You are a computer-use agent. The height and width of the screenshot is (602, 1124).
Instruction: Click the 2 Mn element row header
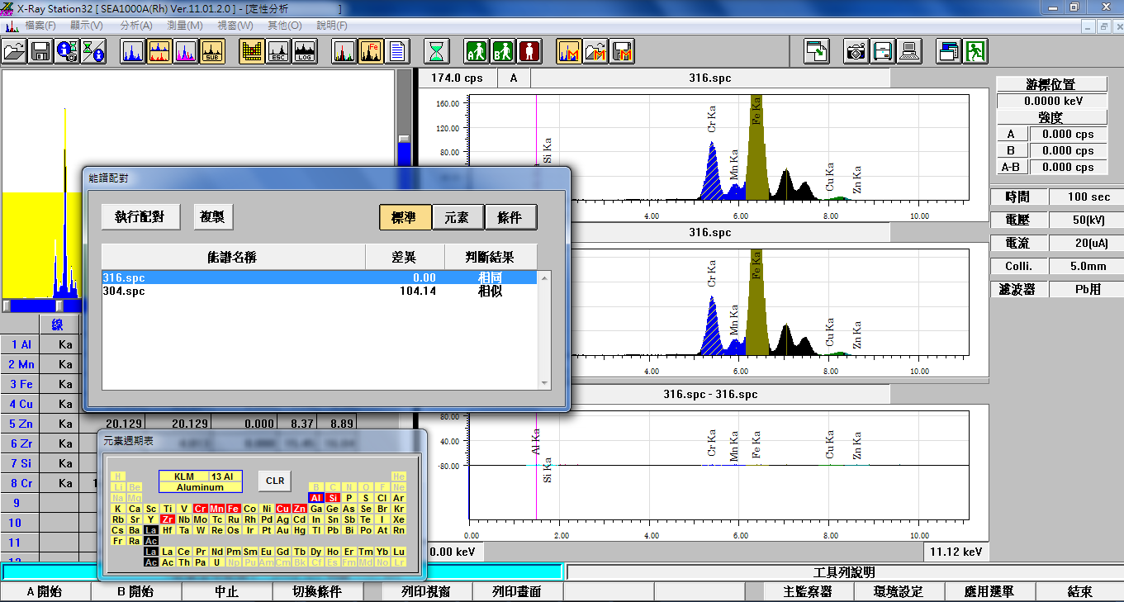coord(20,364)
